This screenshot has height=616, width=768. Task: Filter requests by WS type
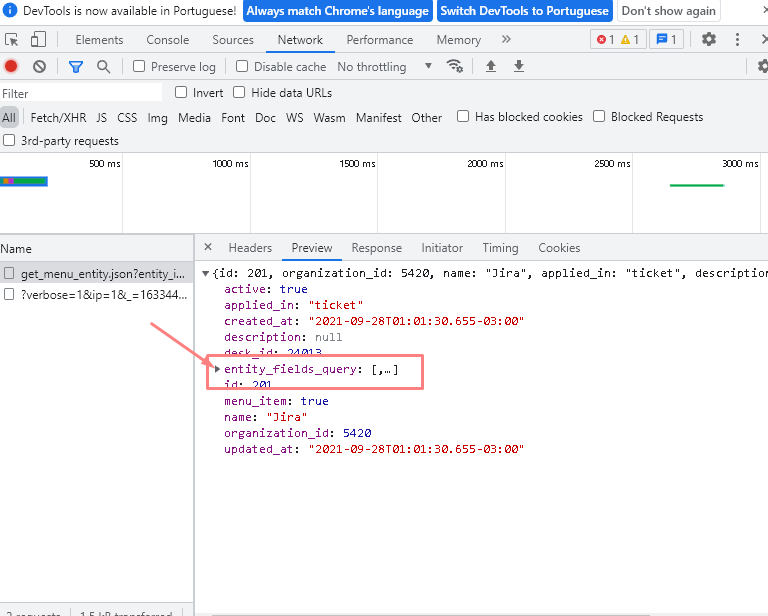click(294, 118)
